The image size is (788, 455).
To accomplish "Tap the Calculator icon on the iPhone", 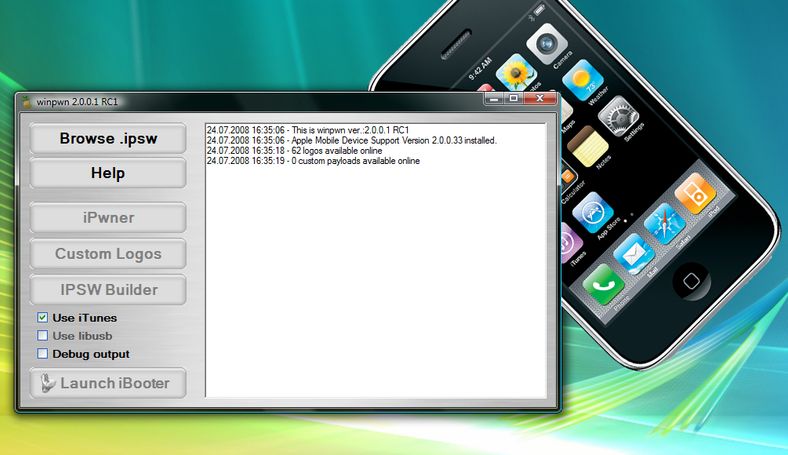I will pyautogui.click(x=567, y=176).
